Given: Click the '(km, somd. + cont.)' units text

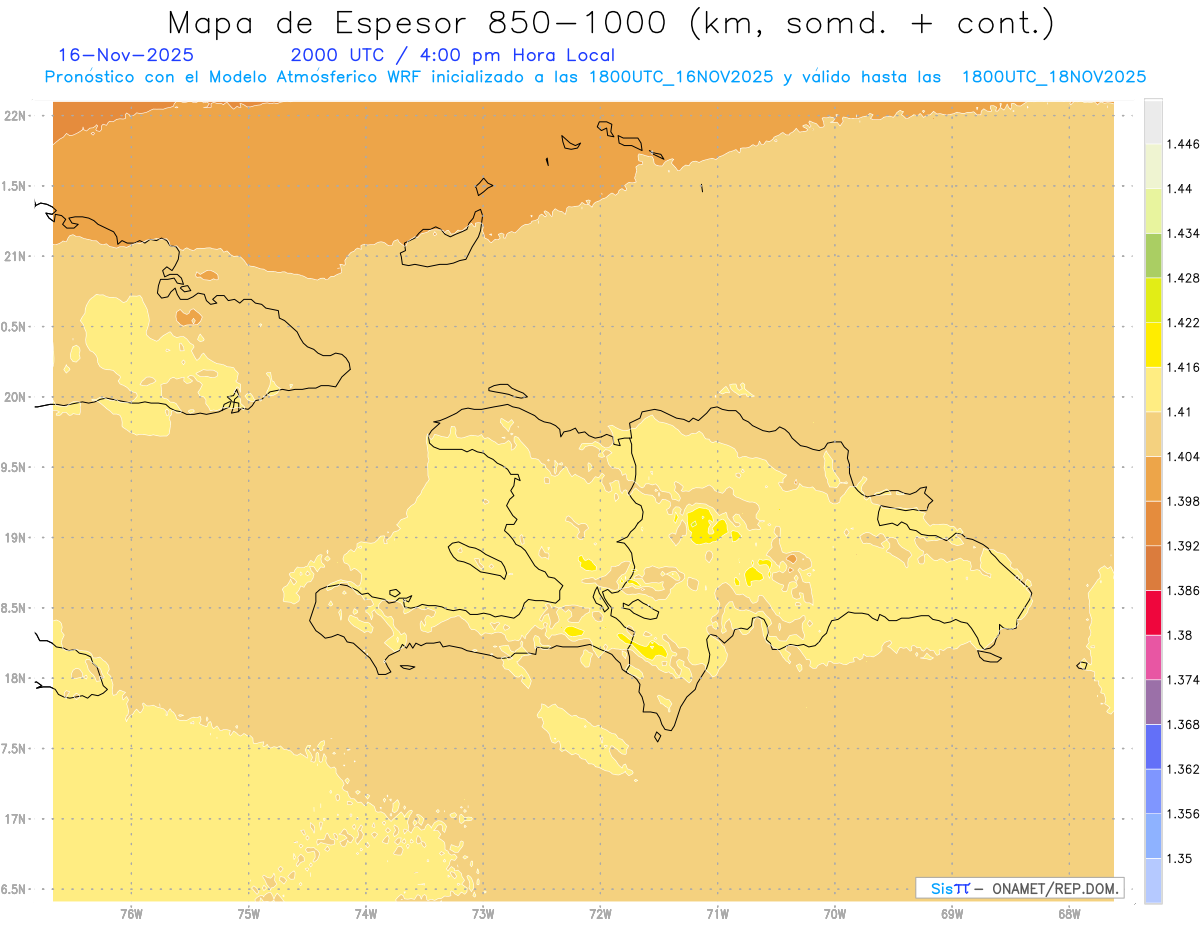Looking at the screenshot, I should point(874,23).
